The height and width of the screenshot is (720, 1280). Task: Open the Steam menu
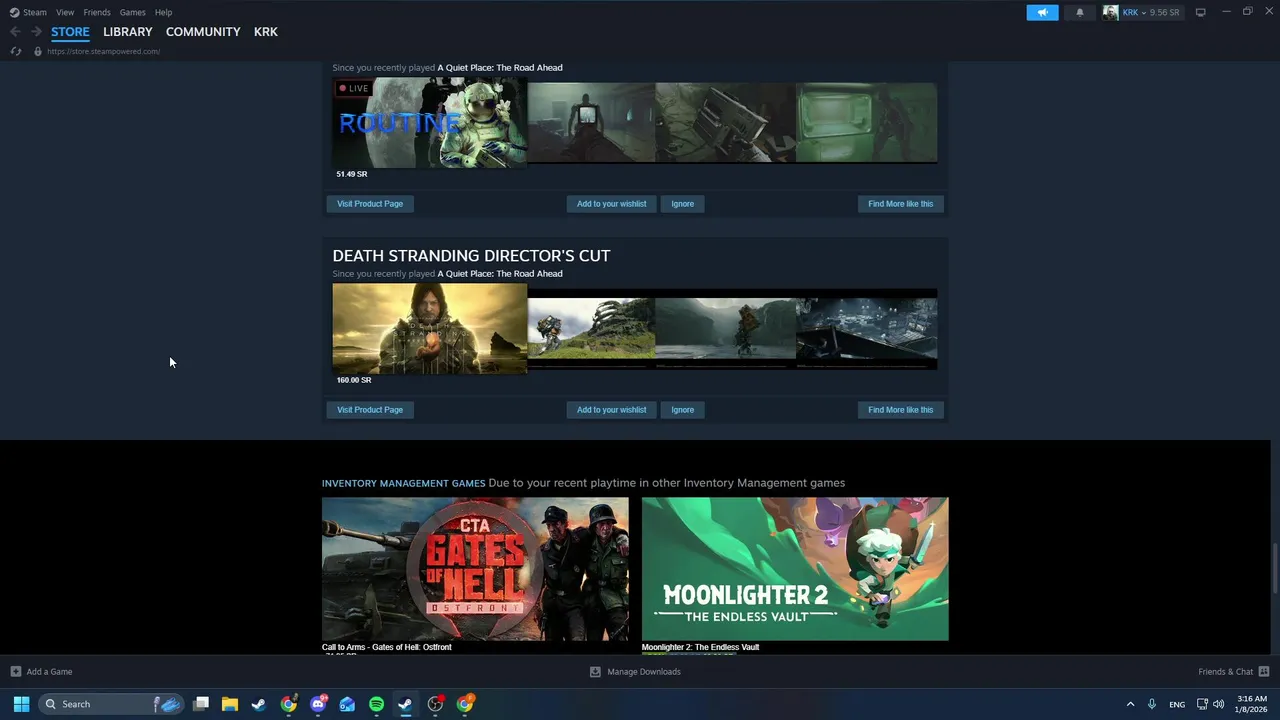pyautogui.click(x=35, y=12)
